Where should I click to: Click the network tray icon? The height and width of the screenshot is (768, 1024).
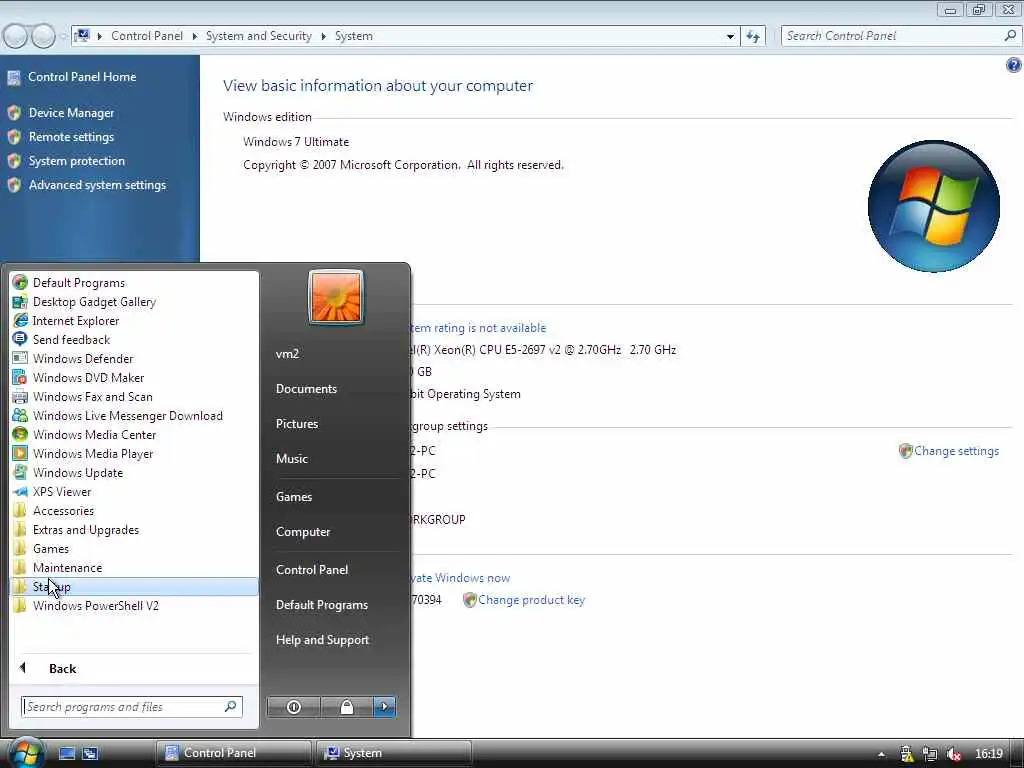click(930, 754)
